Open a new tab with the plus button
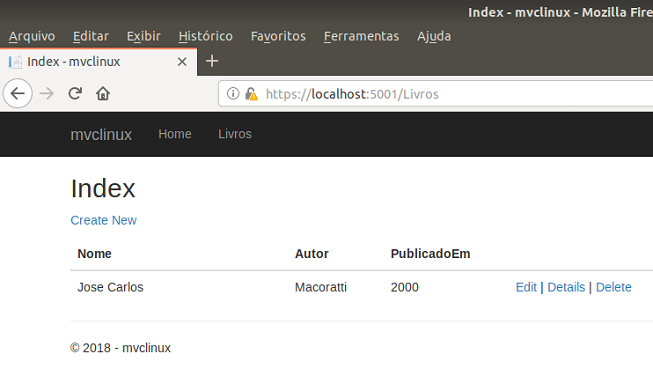Image resolution: width=653 pixels, height=391 pixels. [212, 61]
